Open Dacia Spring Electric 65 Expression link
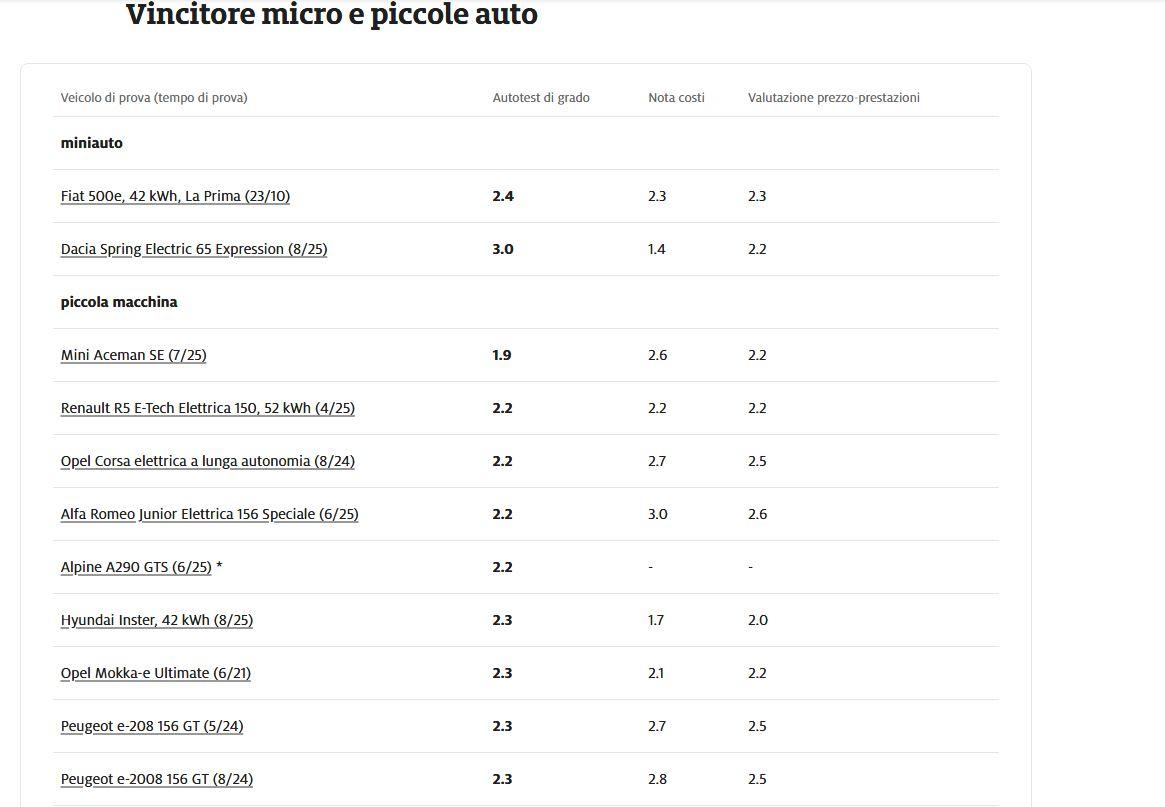The width and height of the screenshot is (1165, 807). pos(194,249)
